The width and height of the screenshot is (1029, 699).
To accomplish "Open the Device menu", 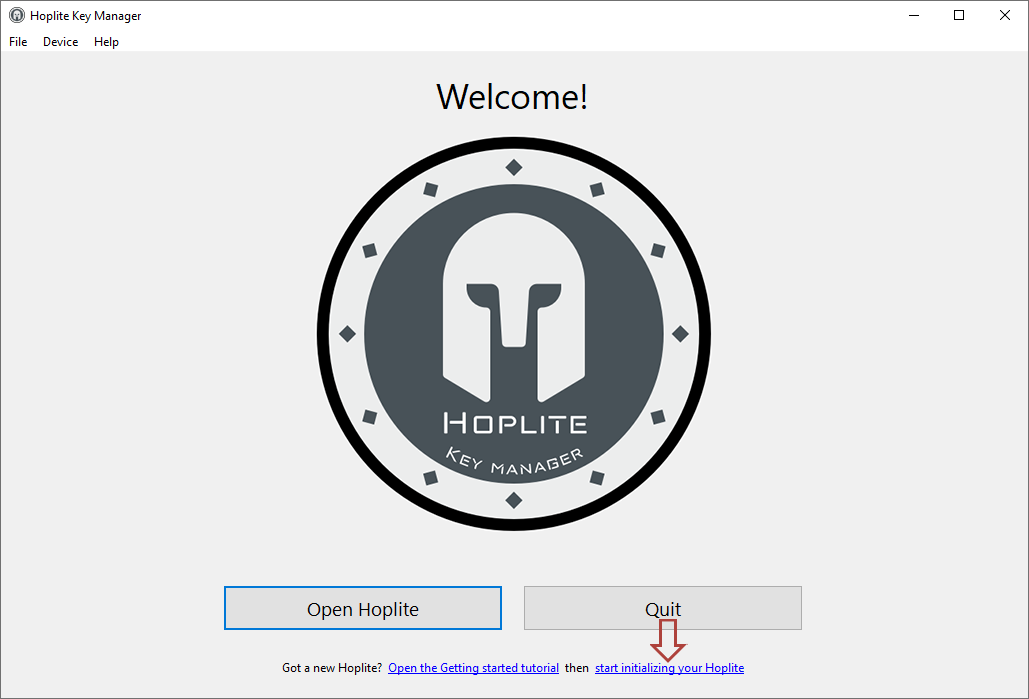I will pyautogui.click(x=60, y=42).
